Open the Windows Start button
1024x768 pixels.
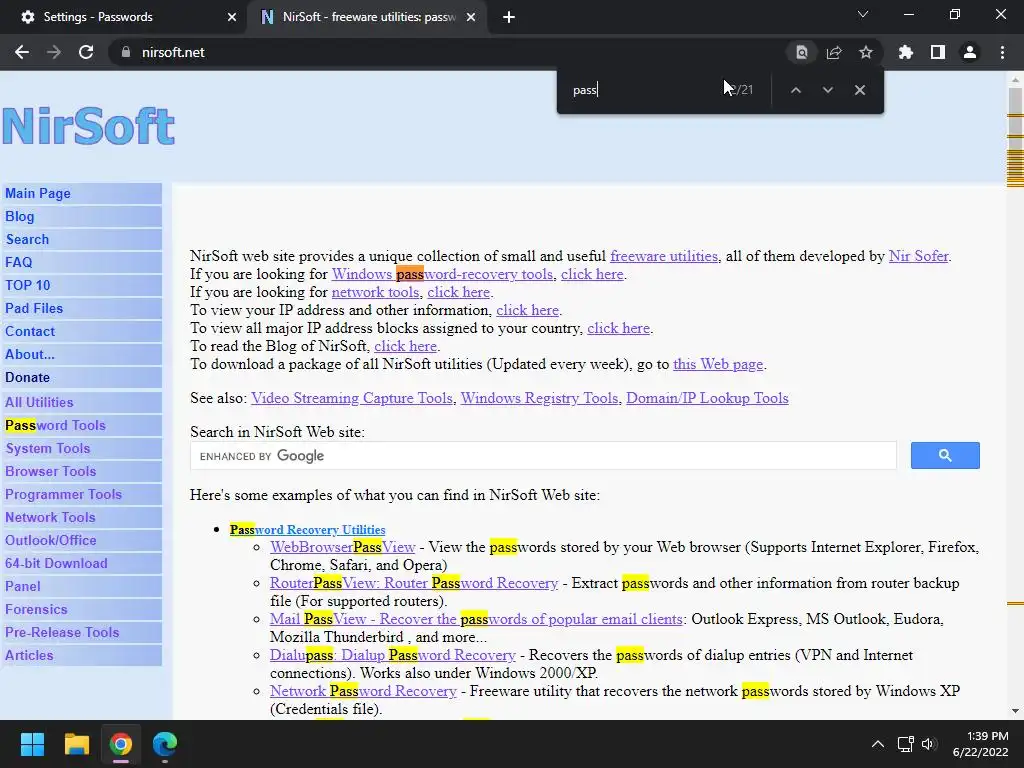tap(32, 744)
